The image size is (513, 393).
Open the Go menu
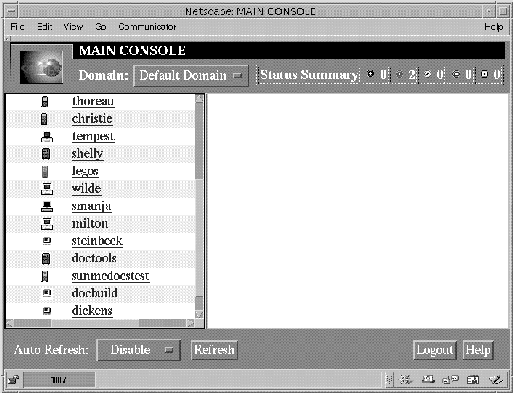click(x=101, y=27)
